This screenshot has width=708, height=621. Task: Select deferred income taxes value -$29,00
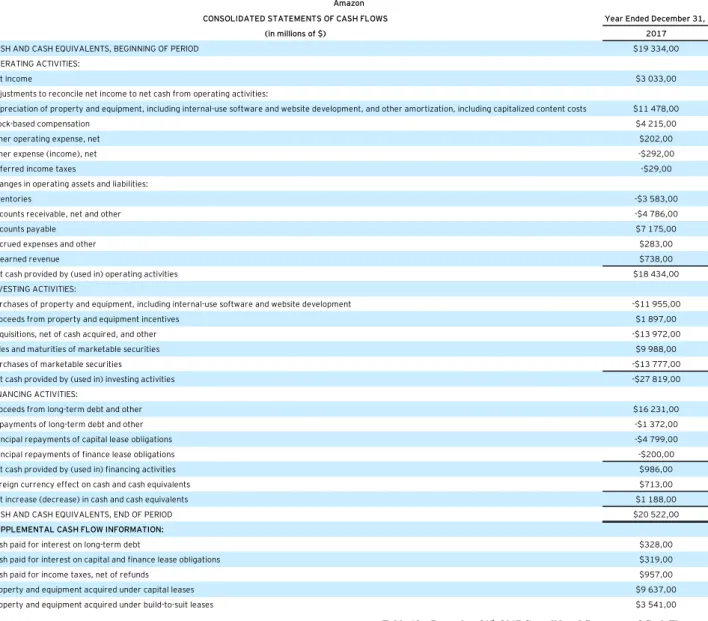[656, 168]
